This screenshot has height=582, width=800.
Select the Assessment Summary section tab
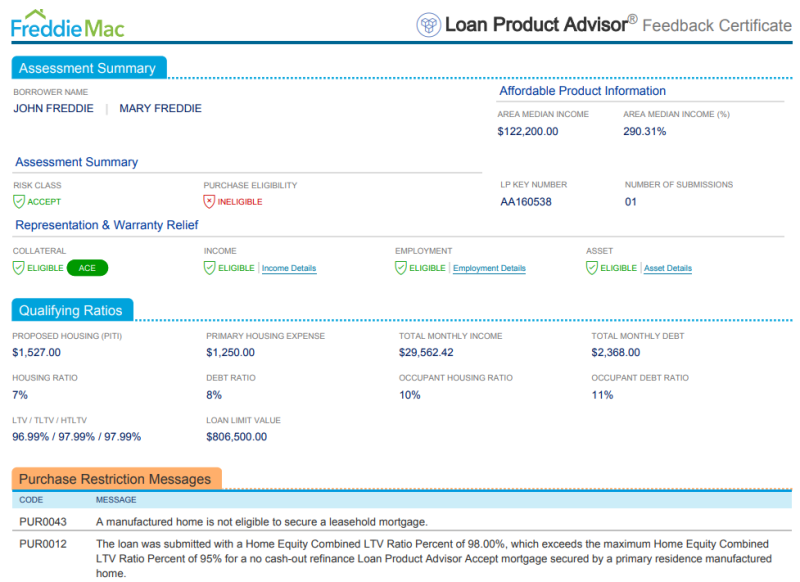click(88, 68)
